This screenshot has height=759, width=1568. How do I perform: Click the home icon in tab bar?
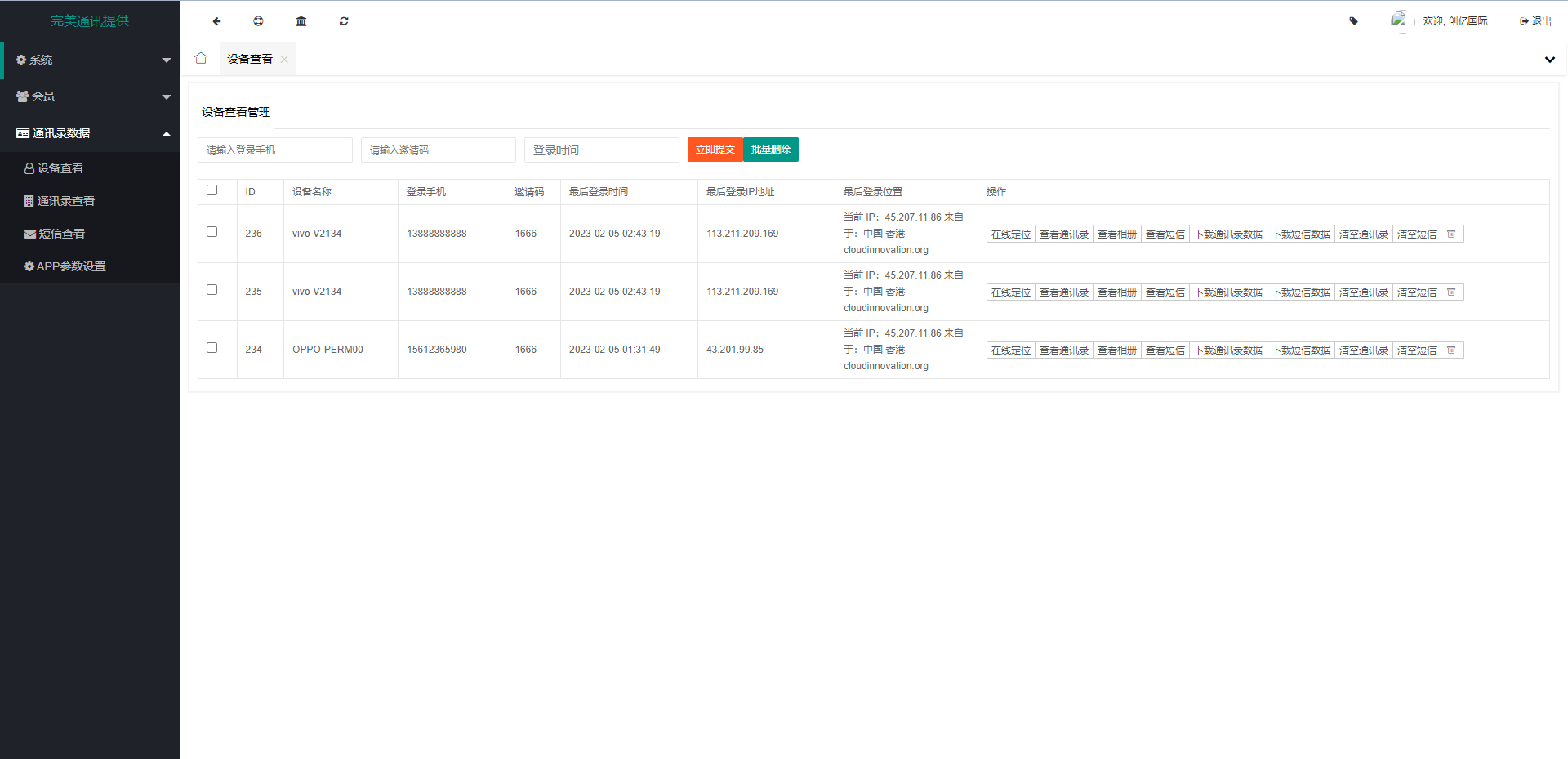coord(201,58)
